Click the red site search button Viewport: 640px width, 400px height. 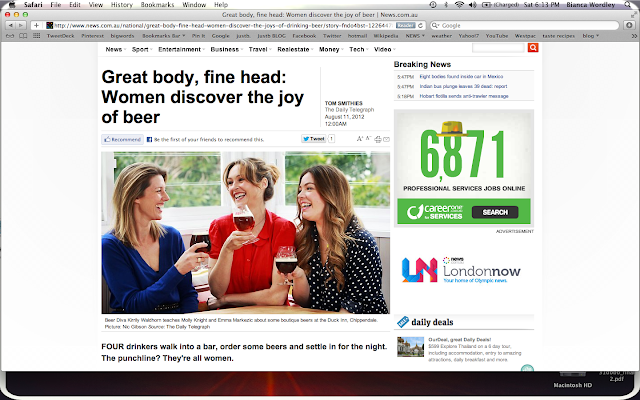pyautogui.click(x=533, y=48)
